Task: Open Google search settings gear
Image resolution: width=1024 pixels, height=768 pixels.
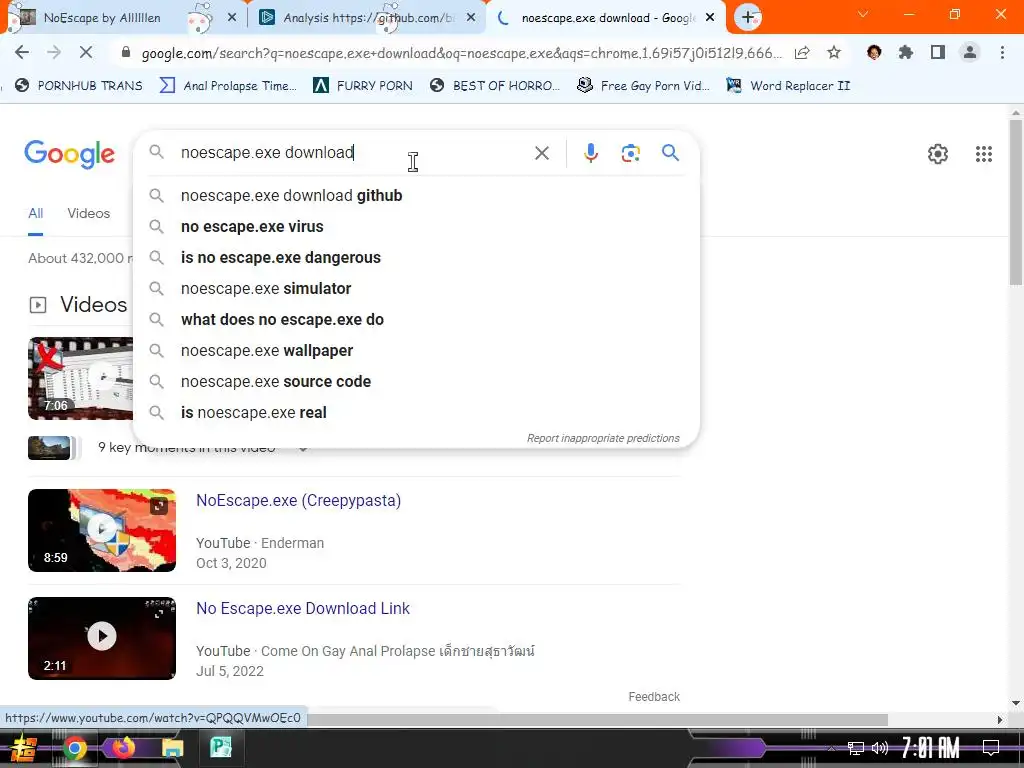Action: pyautogui.click(x=938, y=154)
